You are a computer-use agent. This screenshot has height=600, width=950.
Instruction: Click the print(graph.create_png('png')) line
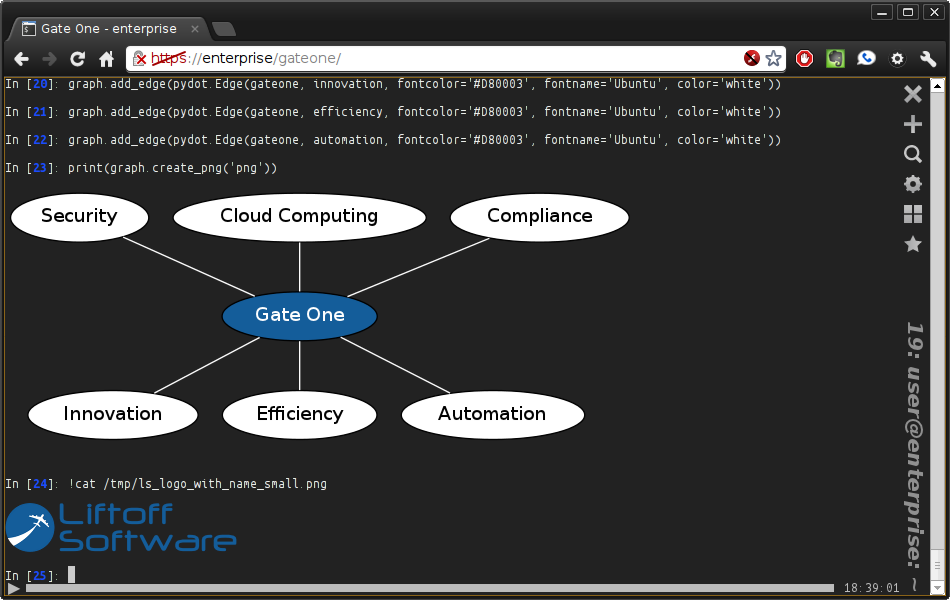click(173, 168)
